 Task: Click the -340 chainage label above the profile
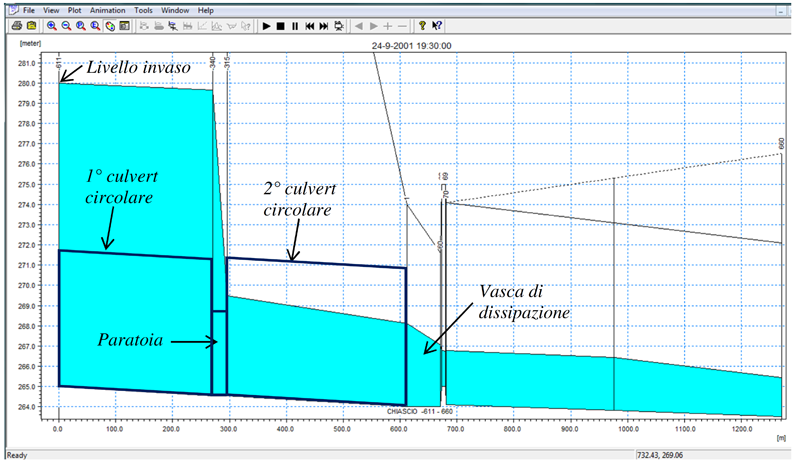click(213, 63)
